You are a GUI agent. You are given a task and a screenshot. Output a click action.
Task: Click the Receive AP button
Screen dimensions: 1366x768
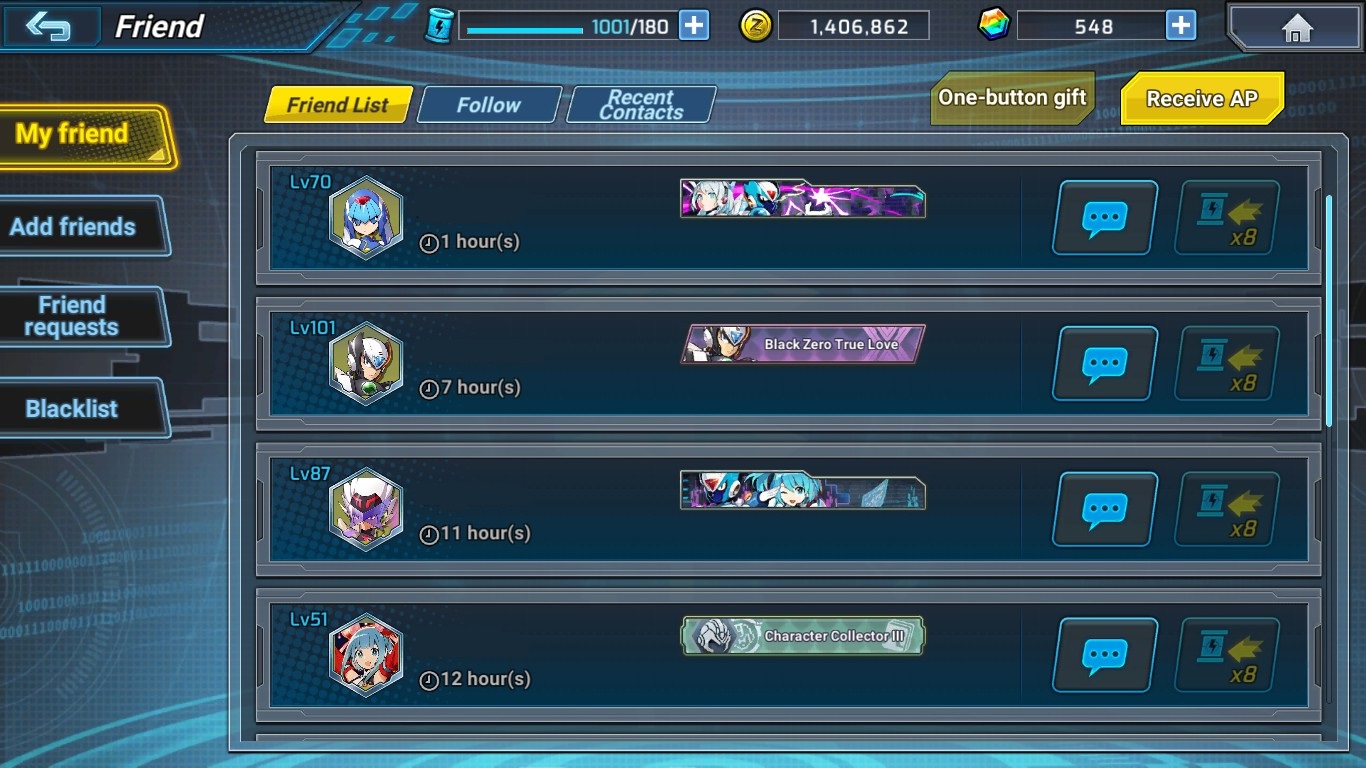[x=1201, y=99]
